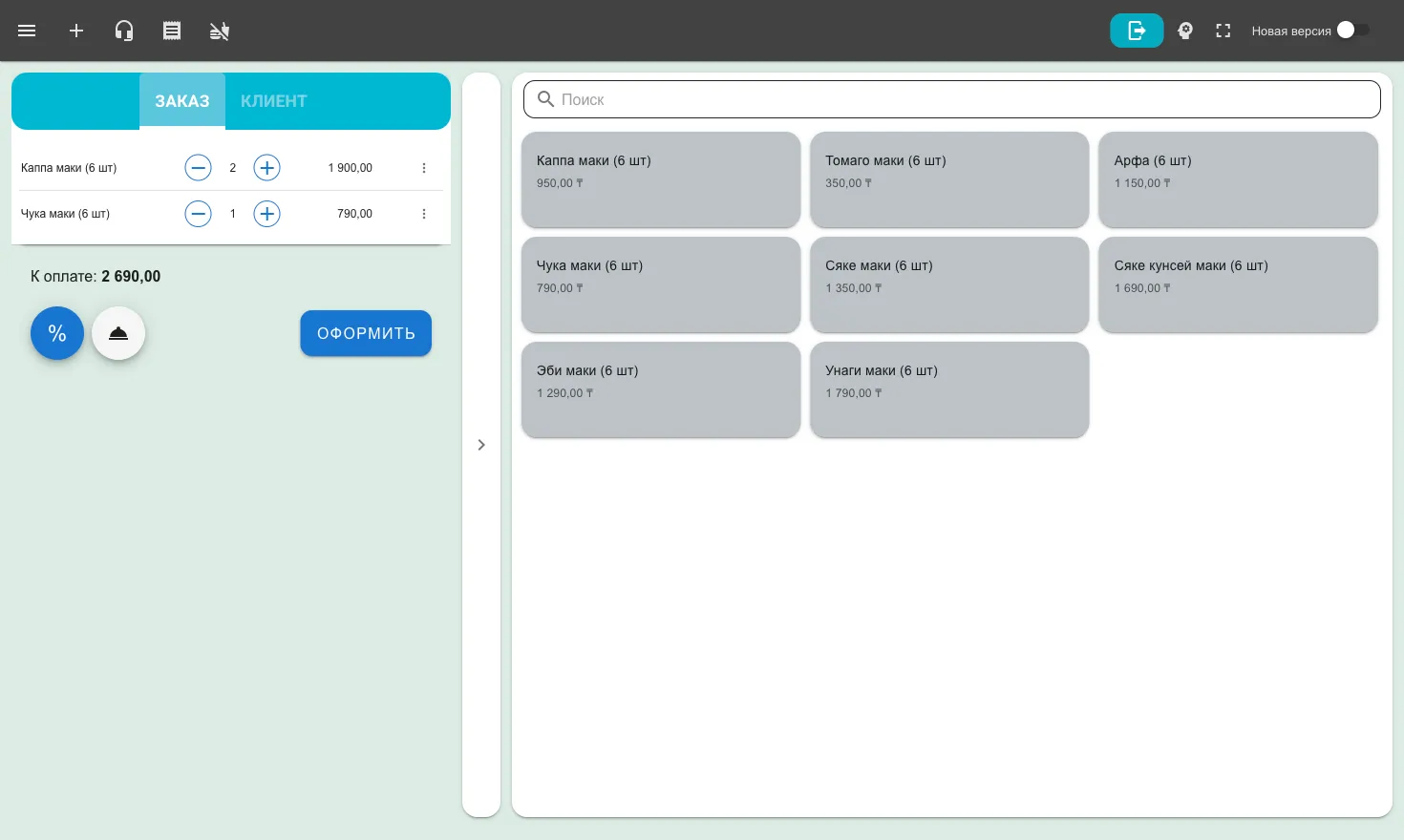Enable the Новая версия switch

1352,30
